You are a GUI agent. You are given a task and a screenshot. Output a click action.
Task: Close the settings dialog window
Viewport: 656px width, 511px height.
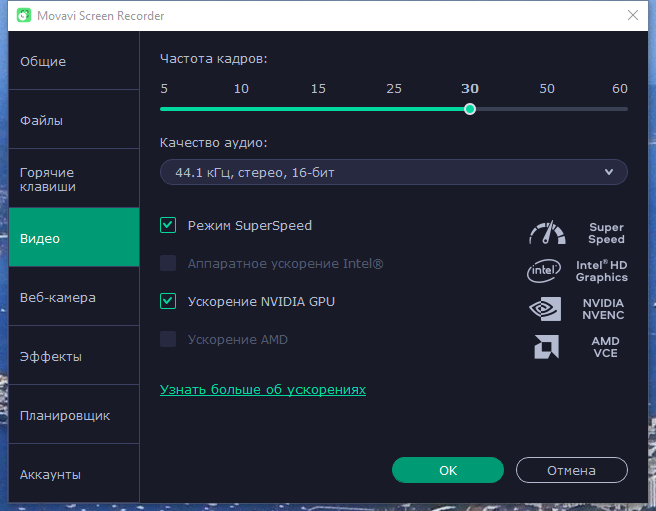pos(633,15)
